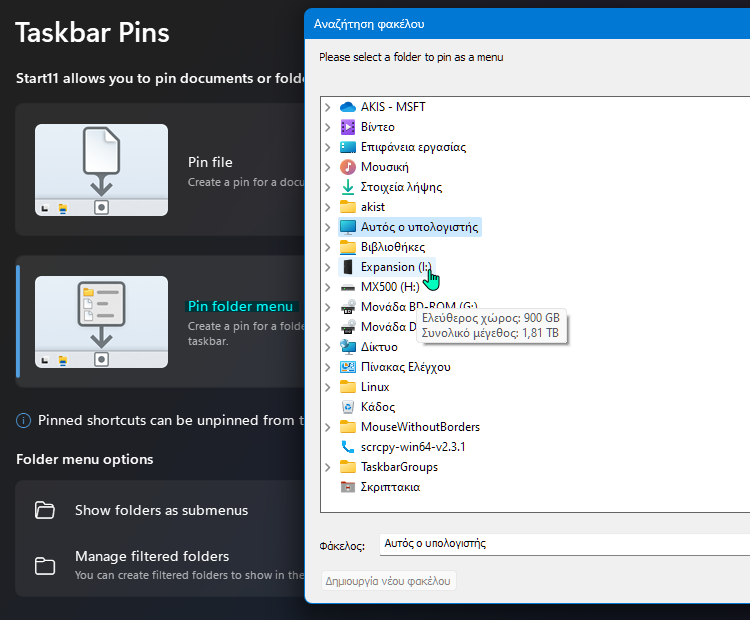750x620 pixels.
Task: Expand the TaskbarGroups tree node
Action: [328, 467]
